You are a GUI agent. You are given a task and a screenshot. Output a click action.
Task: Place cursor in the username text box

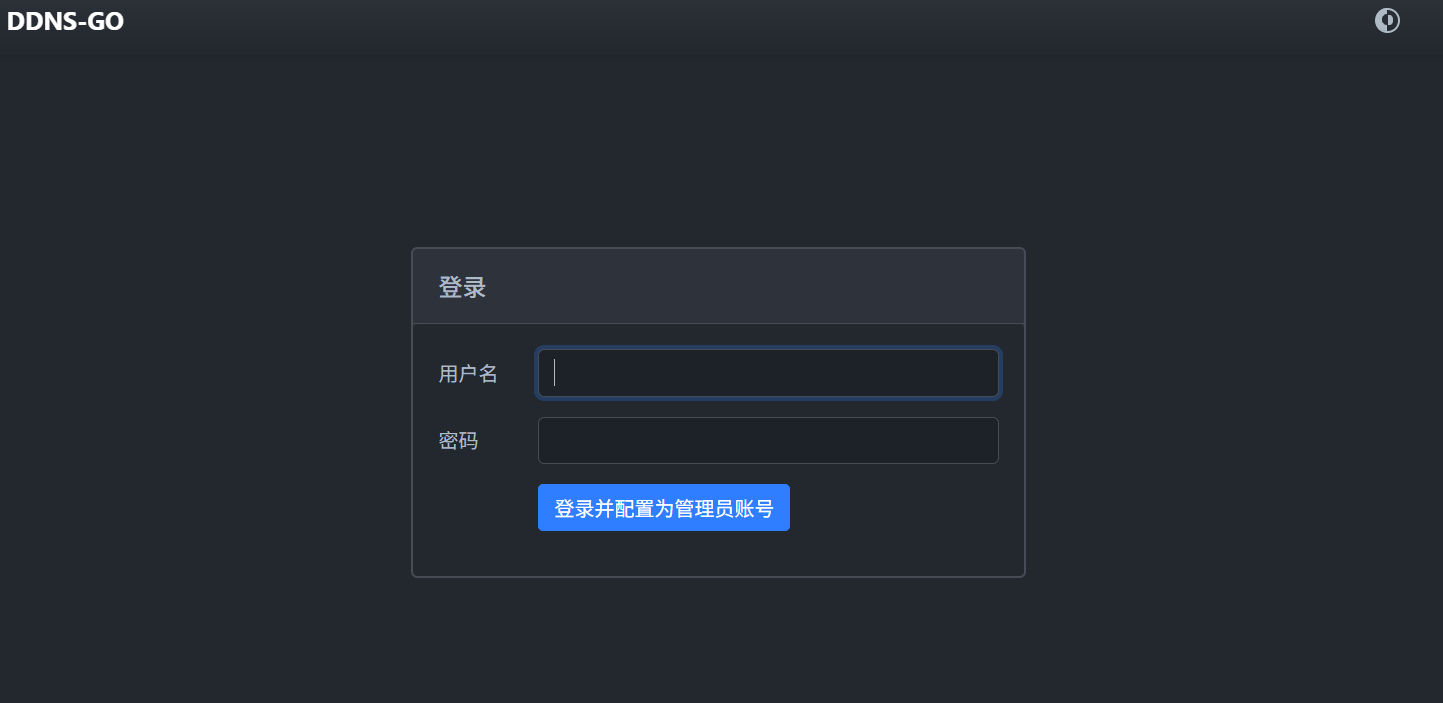(768, 373)
